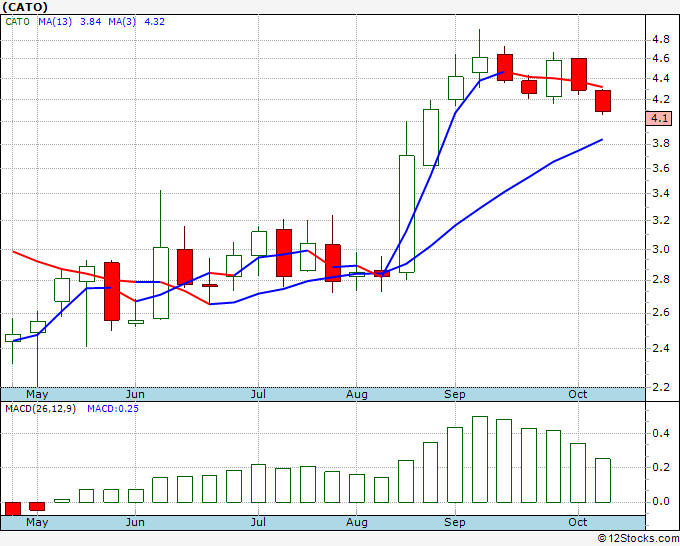Select Oct on the MACD panel time axis
This screenshot has height=546, width=680.
pyautogui.click(x=578, y=522)
